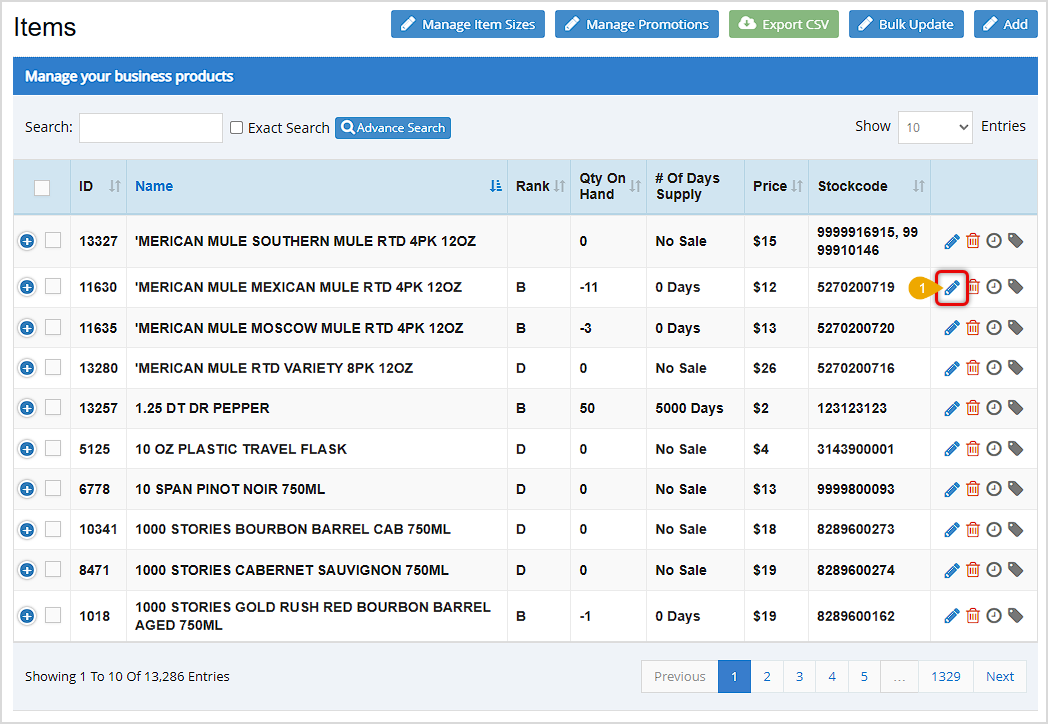Click tag icon for 10 OZ PLASTIC TRAVEL FLASK

point(1015,449)
